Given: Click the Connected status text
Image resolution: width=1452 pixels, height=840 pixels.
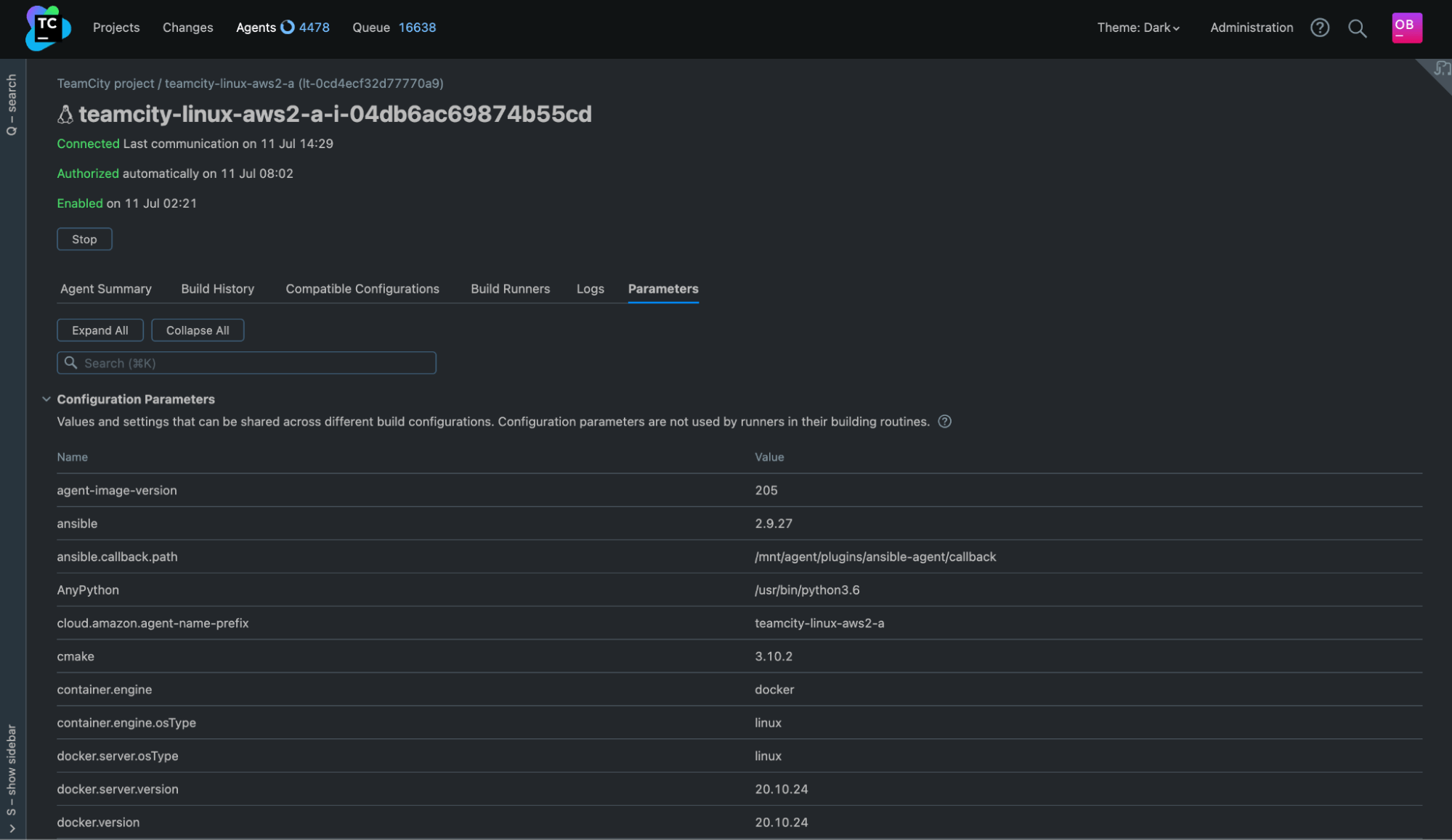Looking at the screenshot, I should point(88,144).
